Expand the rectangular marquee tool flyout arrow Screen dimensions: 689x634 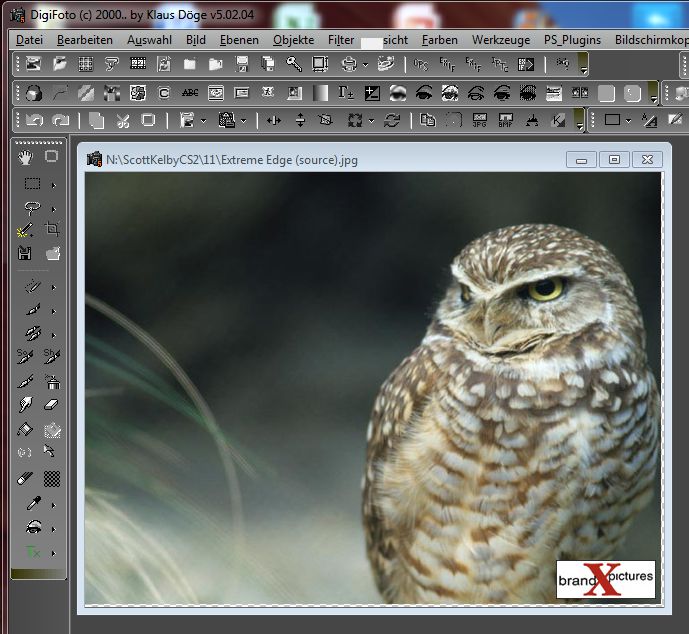53,184
